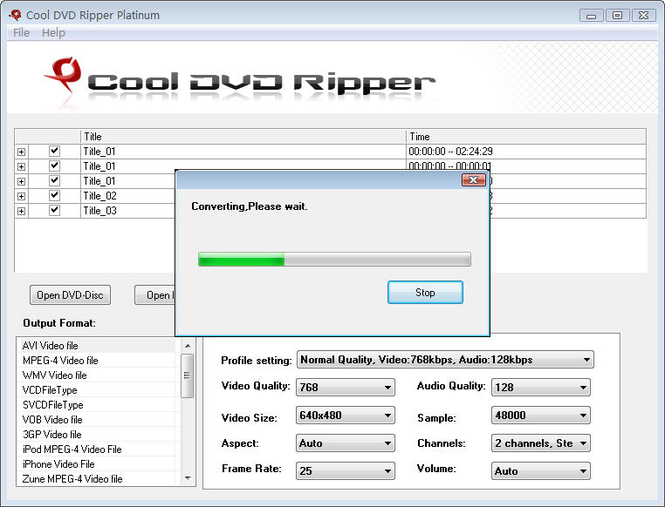The image size is (665, 507).
Task: Select VCDFileType format
Action: (97, 390)
